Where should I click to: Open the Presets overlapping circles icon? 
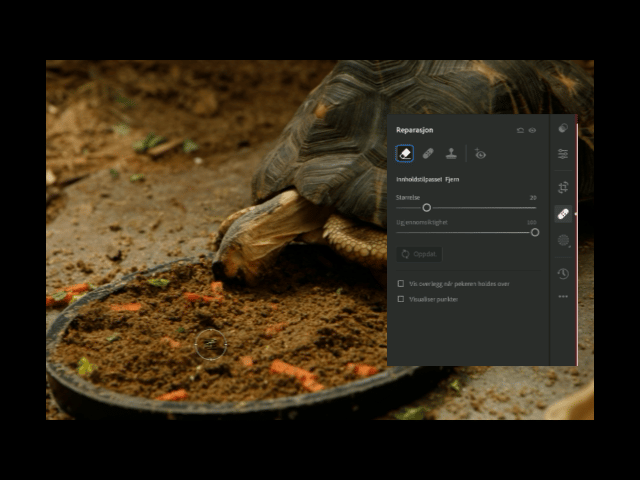click(x=563, y=128)
